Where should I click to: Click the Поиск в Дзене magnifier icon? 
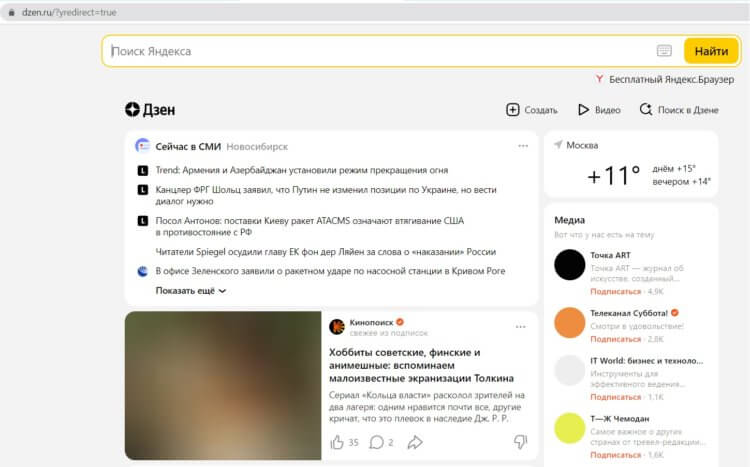click(x=646, y=110)
